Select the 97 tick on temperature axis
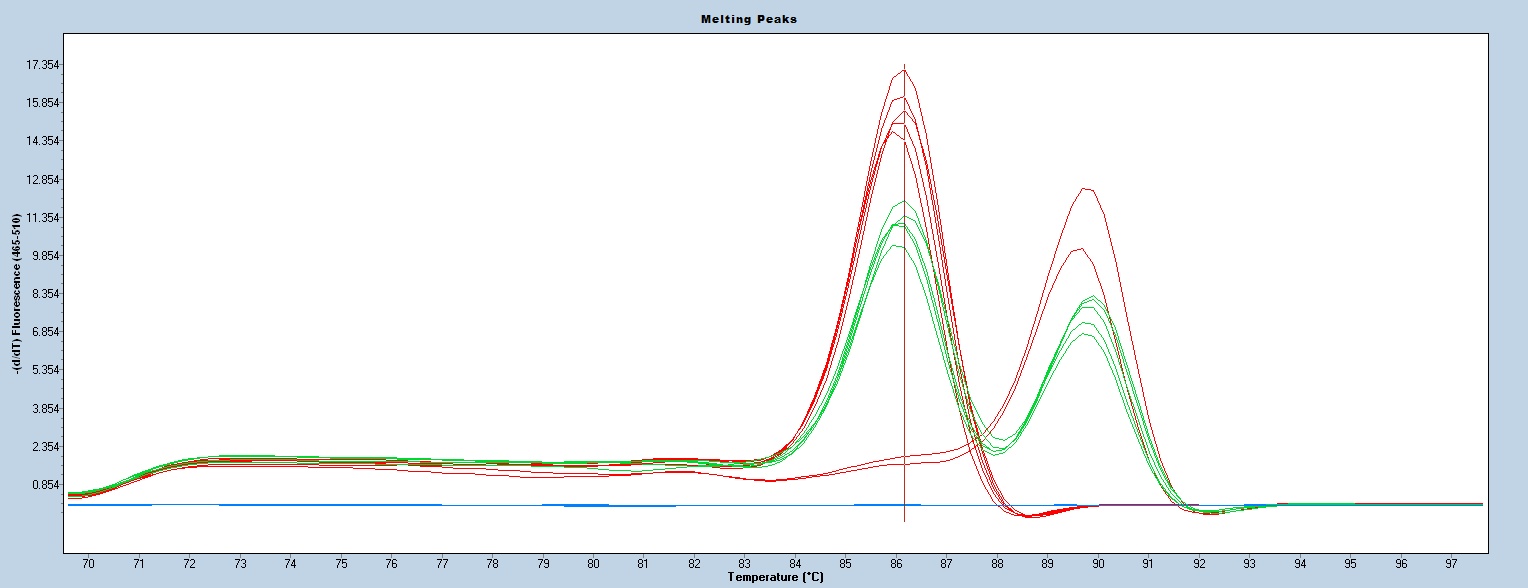The width and height of the screenshot is (1528, 588). 1452,564
